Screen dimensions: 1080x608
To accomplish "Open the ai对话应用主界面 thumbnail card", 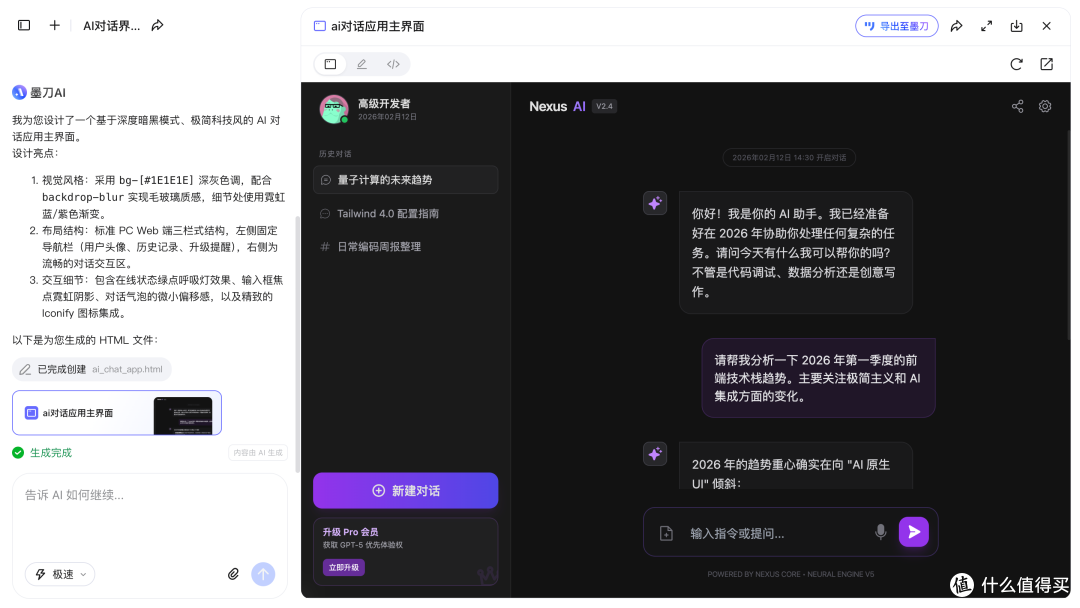I will (116, 413).
